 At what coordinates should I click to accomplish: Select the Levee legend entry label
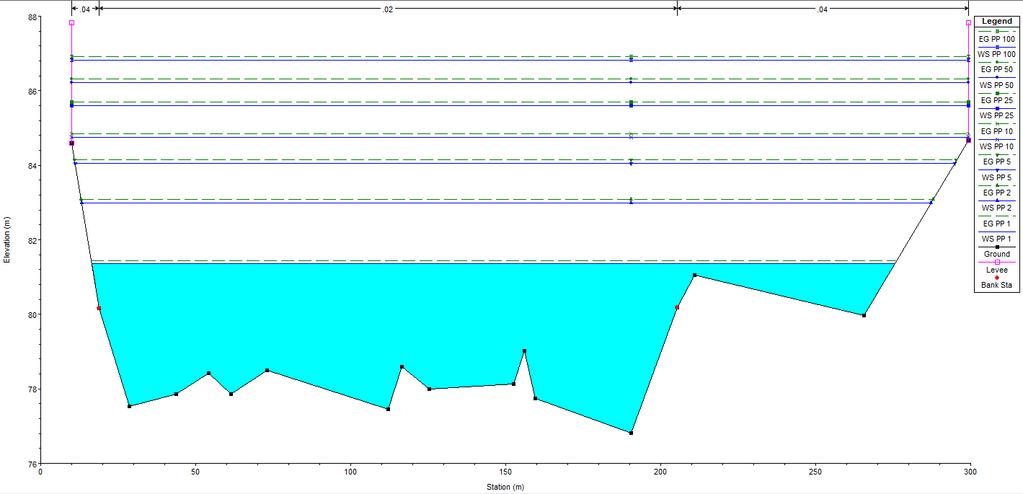(x=997, y=269)
